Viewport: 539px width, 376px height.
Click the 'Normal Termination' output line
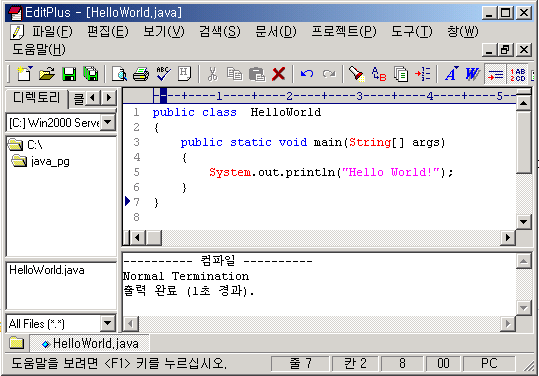186,276
